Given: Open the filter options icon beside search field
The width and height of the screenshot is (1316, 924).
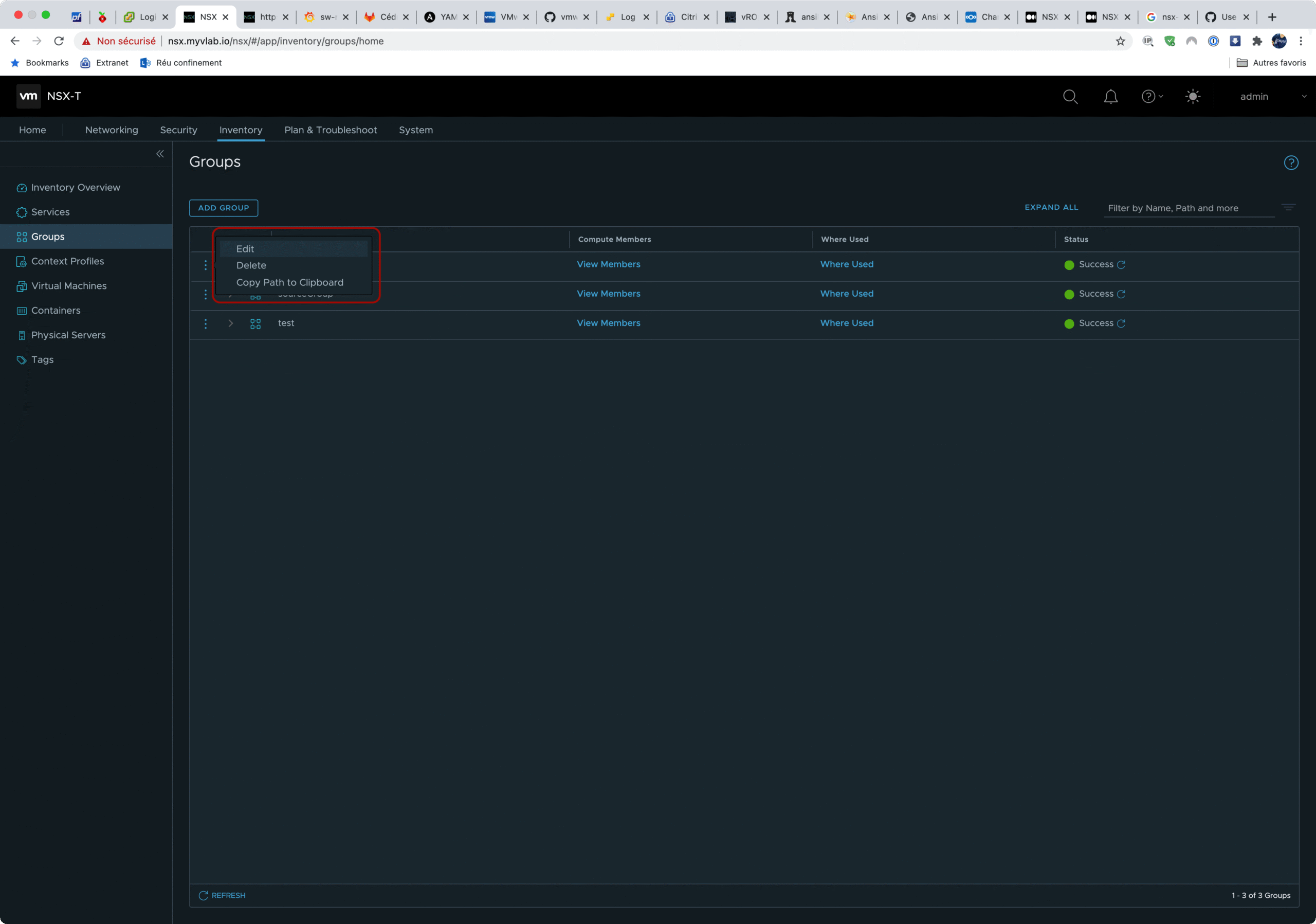Looking at the screenshot, I should coord(1288,208).
